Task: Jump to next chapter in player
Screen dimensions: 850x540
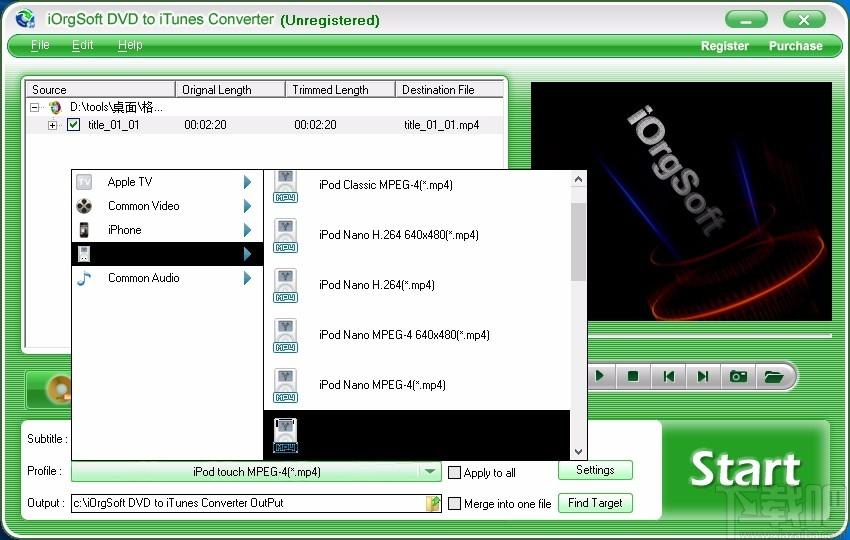Action: coord(703,376)
